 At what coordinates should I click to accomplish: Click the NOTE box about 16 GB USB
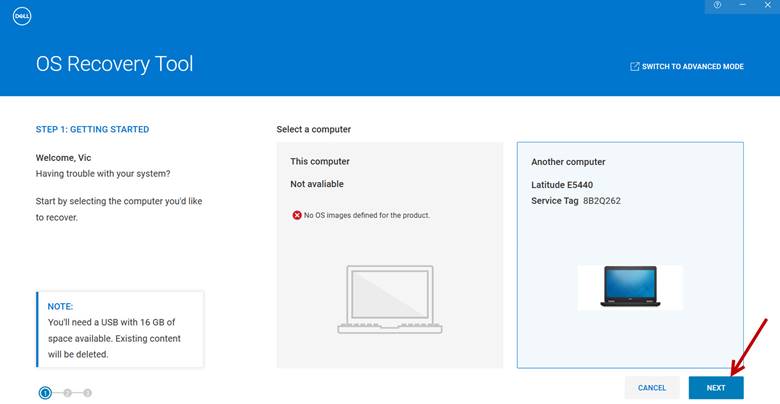[x=120, y=330]
